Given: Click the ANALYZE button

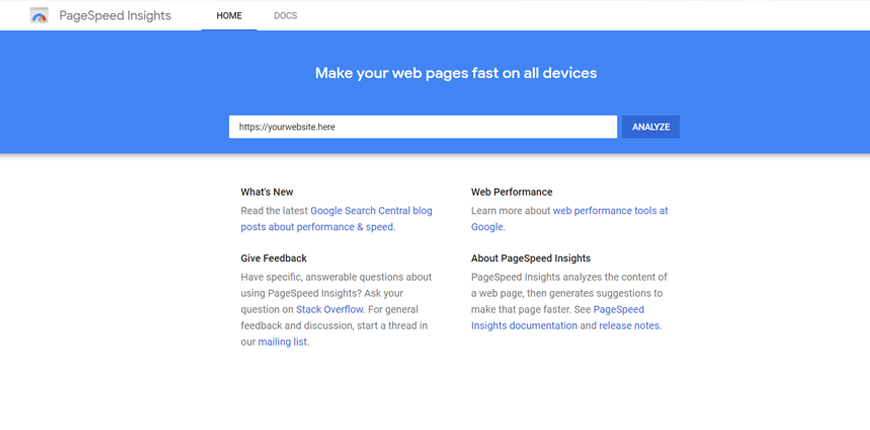Looking at the screenshot, I should coord(651,127).
